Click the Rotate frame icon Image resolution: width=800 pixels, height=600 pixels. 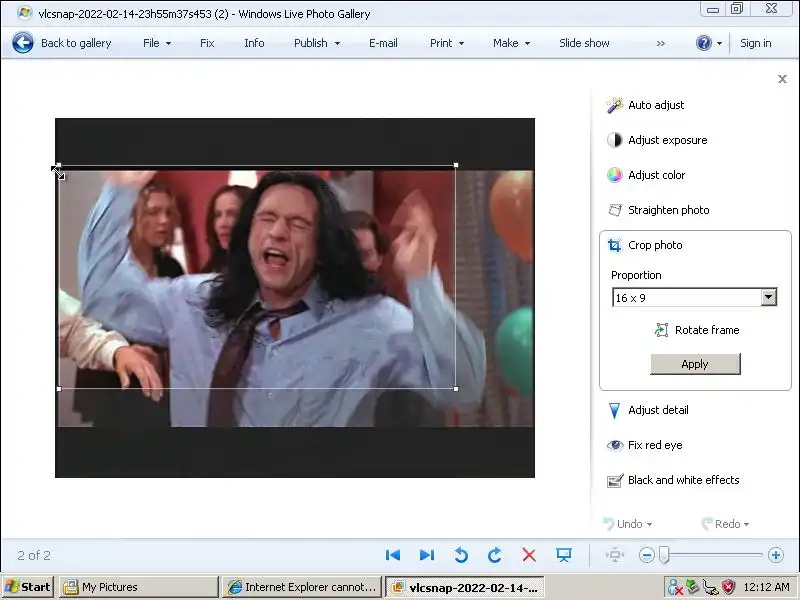662,330
